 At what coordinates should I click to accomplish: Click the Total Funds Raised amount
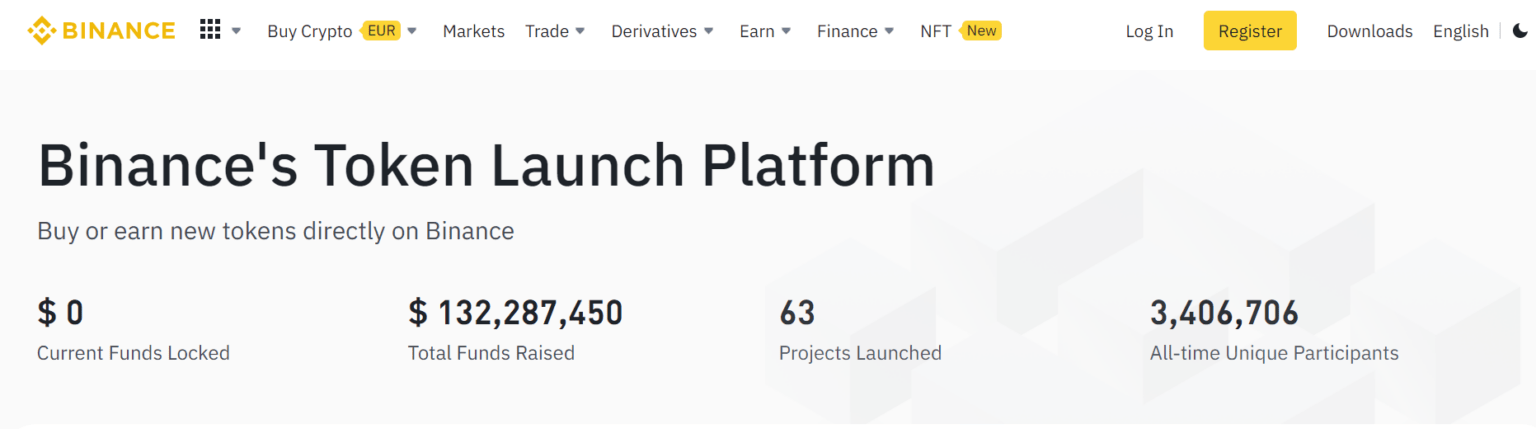(515, 313)
